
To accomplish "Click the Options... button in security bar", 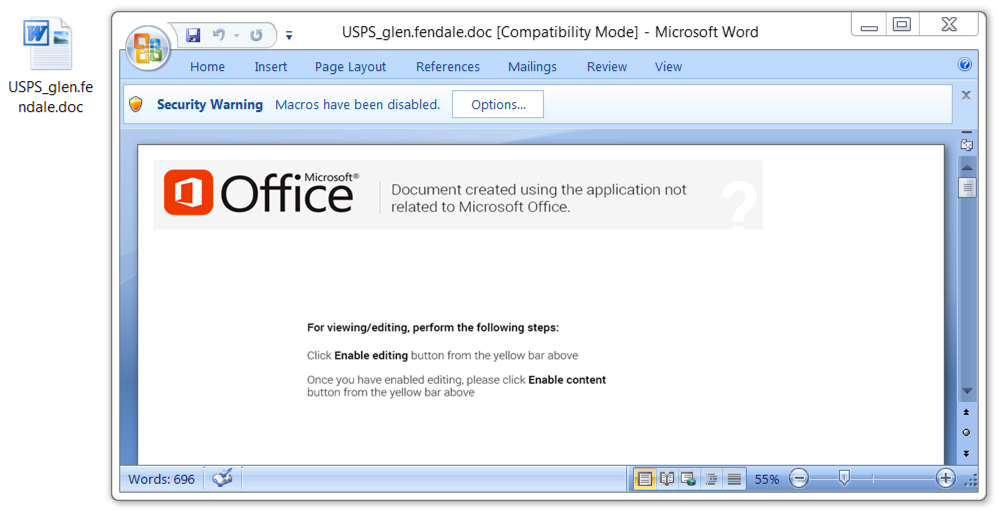I will click(498, 104).
